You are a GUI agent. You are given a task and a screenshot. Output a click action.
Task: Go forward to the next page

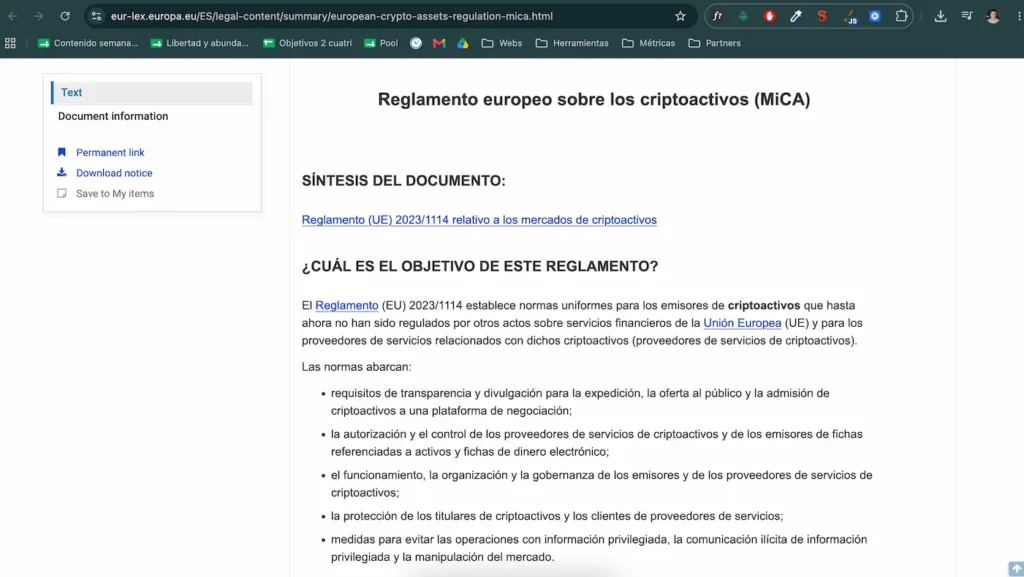tap(39, 16)
